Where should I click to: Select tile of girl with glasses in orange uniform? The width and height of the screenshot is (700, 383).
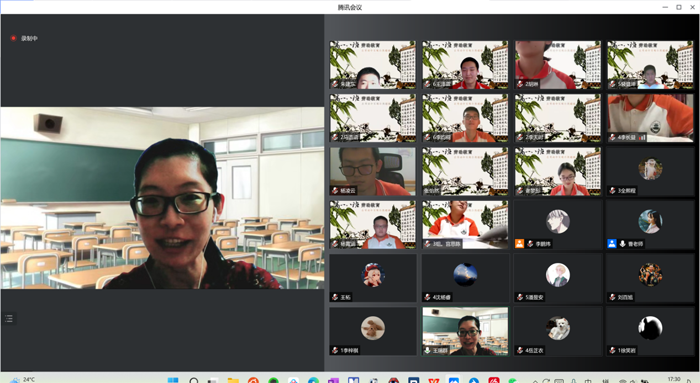558,172
